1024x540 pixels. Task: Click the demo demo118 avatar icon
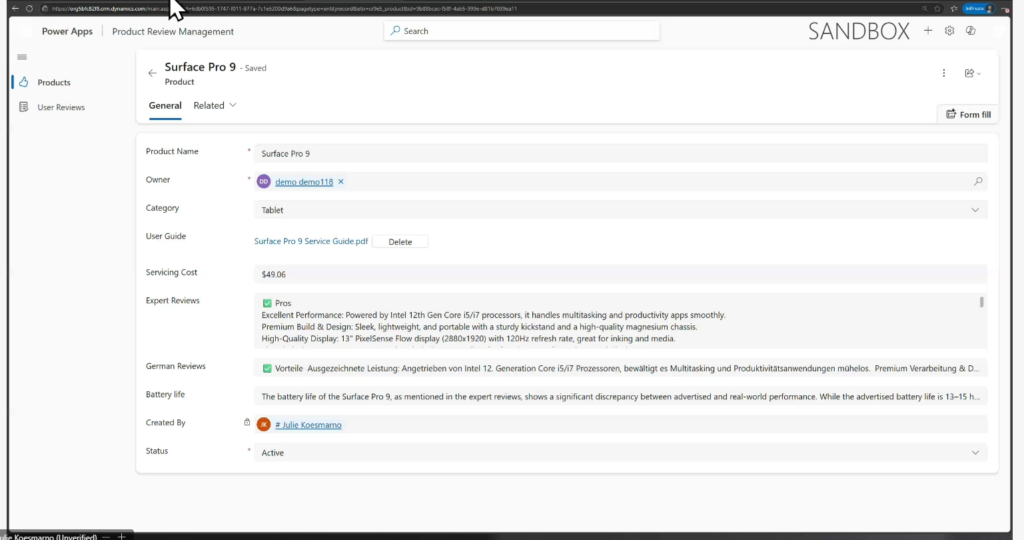click(264, 182)
